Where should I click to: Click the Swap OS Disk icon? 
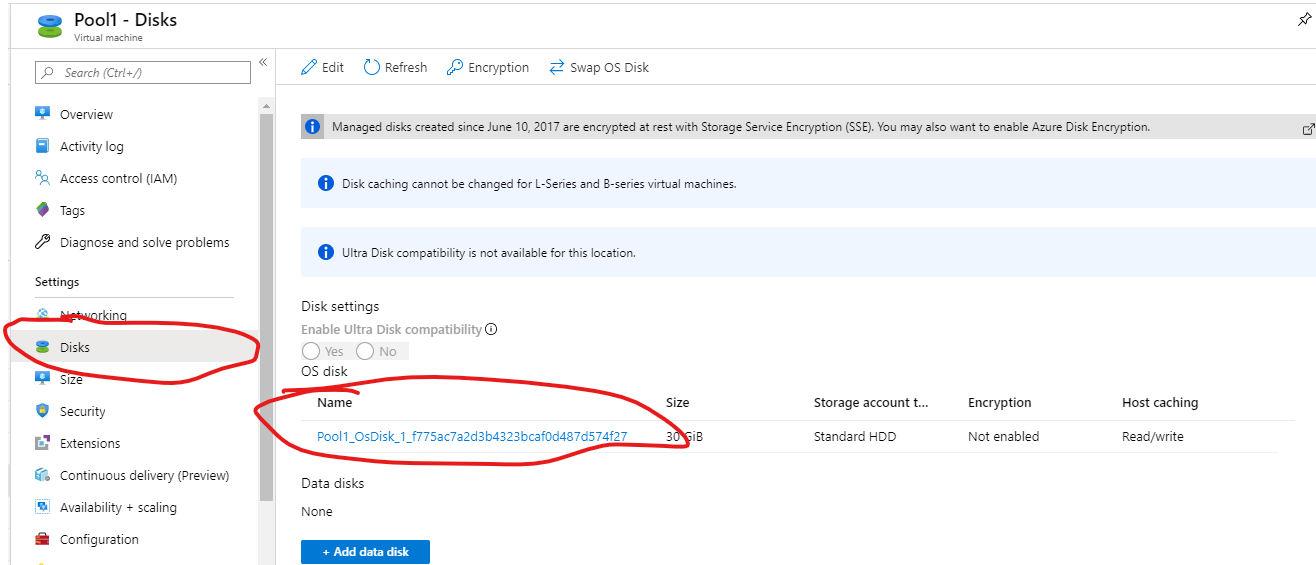click(x=557, y=67)
